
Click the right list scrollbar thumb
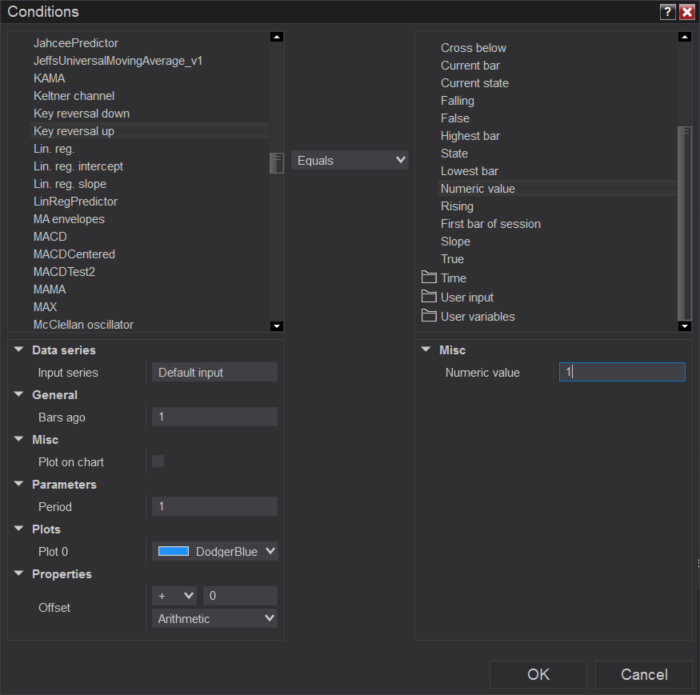[x=684, y=223]
